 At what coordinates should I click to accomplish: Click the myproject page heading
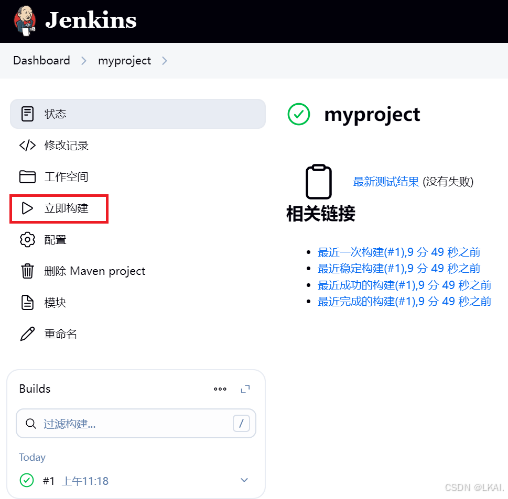point(372,115)
